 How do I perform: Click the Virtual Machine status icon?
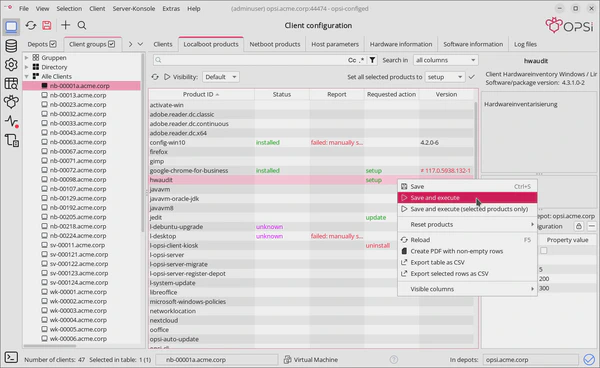click(287, 360)
